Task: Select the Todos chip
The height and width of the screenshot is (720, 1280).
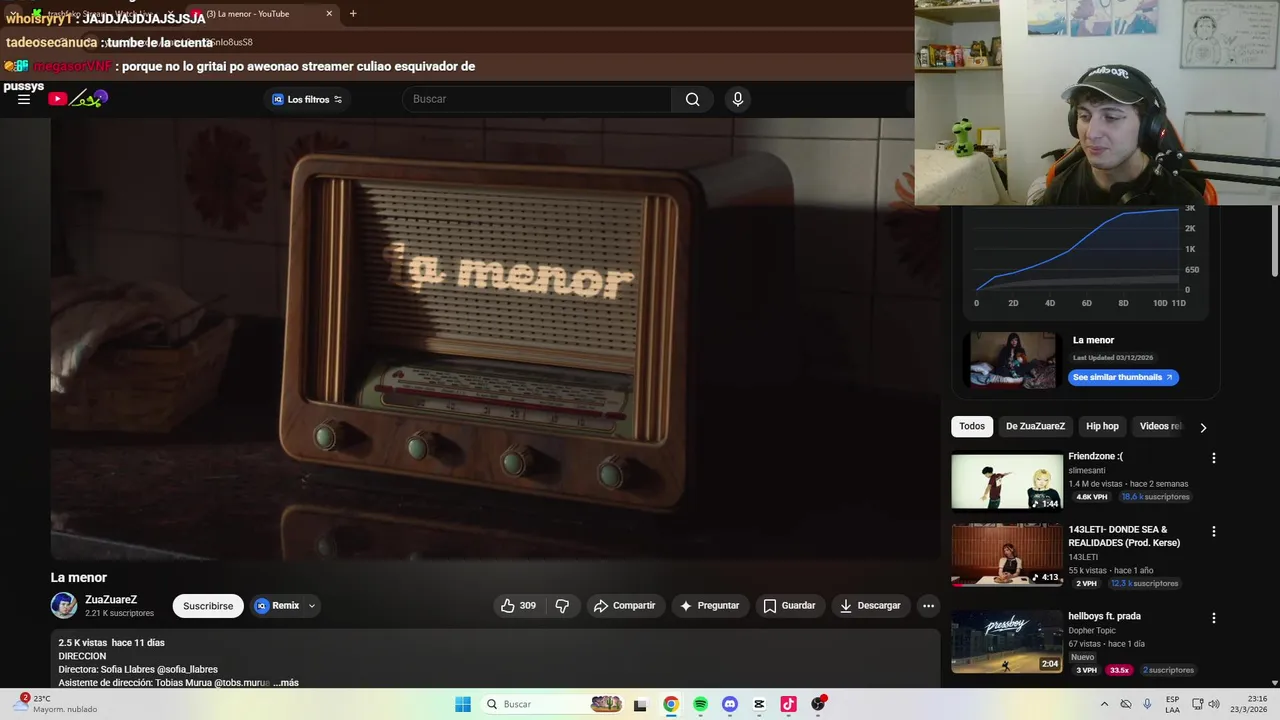Action: 972,426
